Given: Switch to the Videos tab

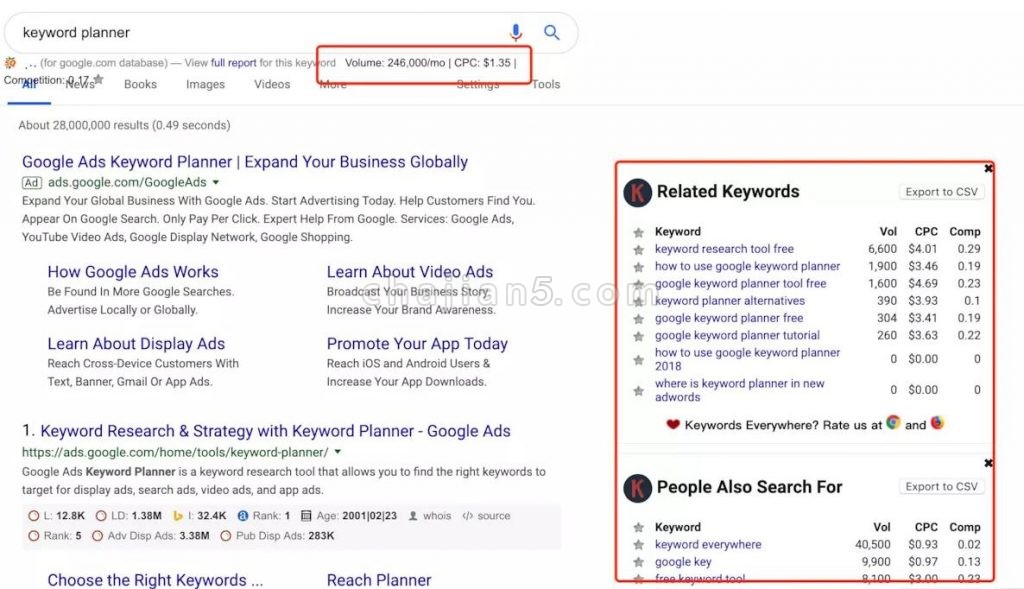Looking at the screenshot, I should tap(272, 85).
